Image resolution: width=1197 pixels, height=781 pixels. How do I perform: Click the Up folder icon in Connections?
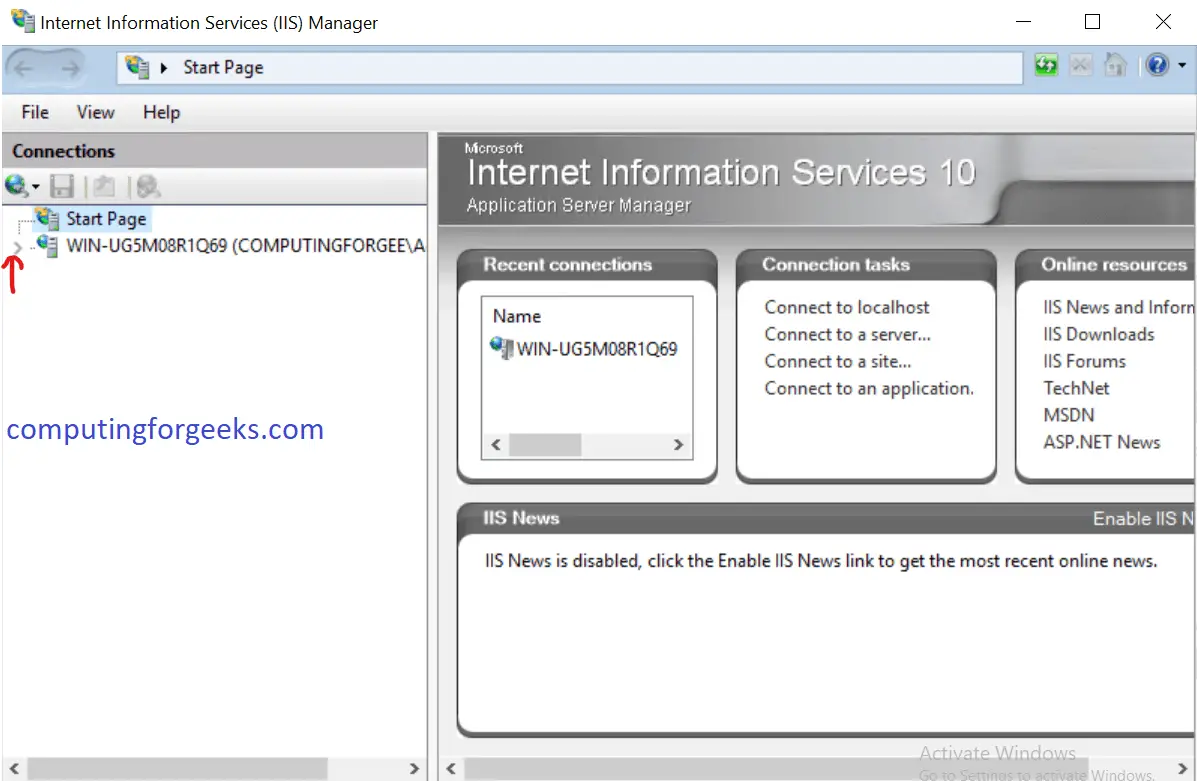click(x=104, y=186)
